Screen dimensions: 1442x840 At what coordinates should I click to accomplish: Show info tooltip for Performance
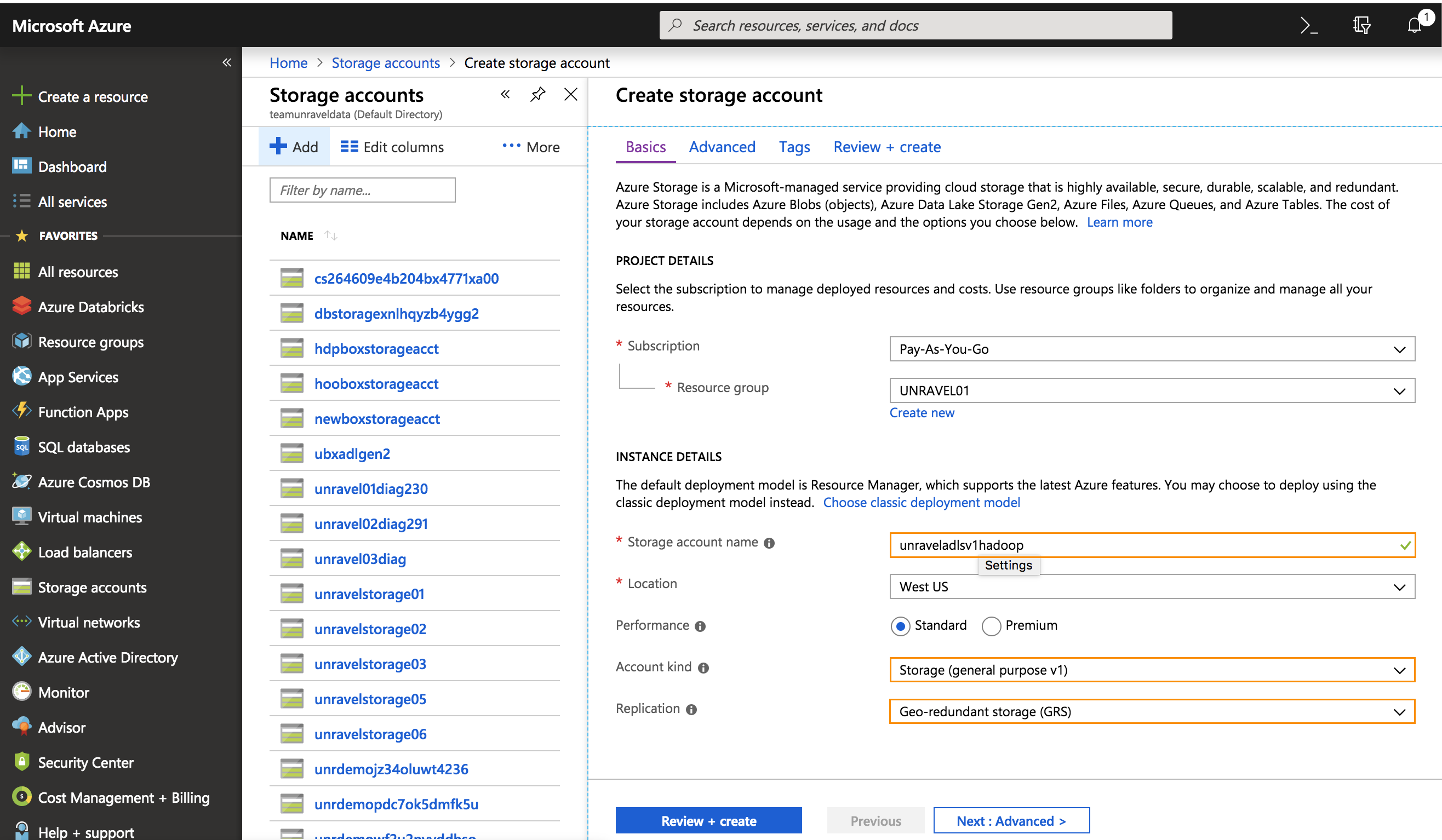[700, 626]
